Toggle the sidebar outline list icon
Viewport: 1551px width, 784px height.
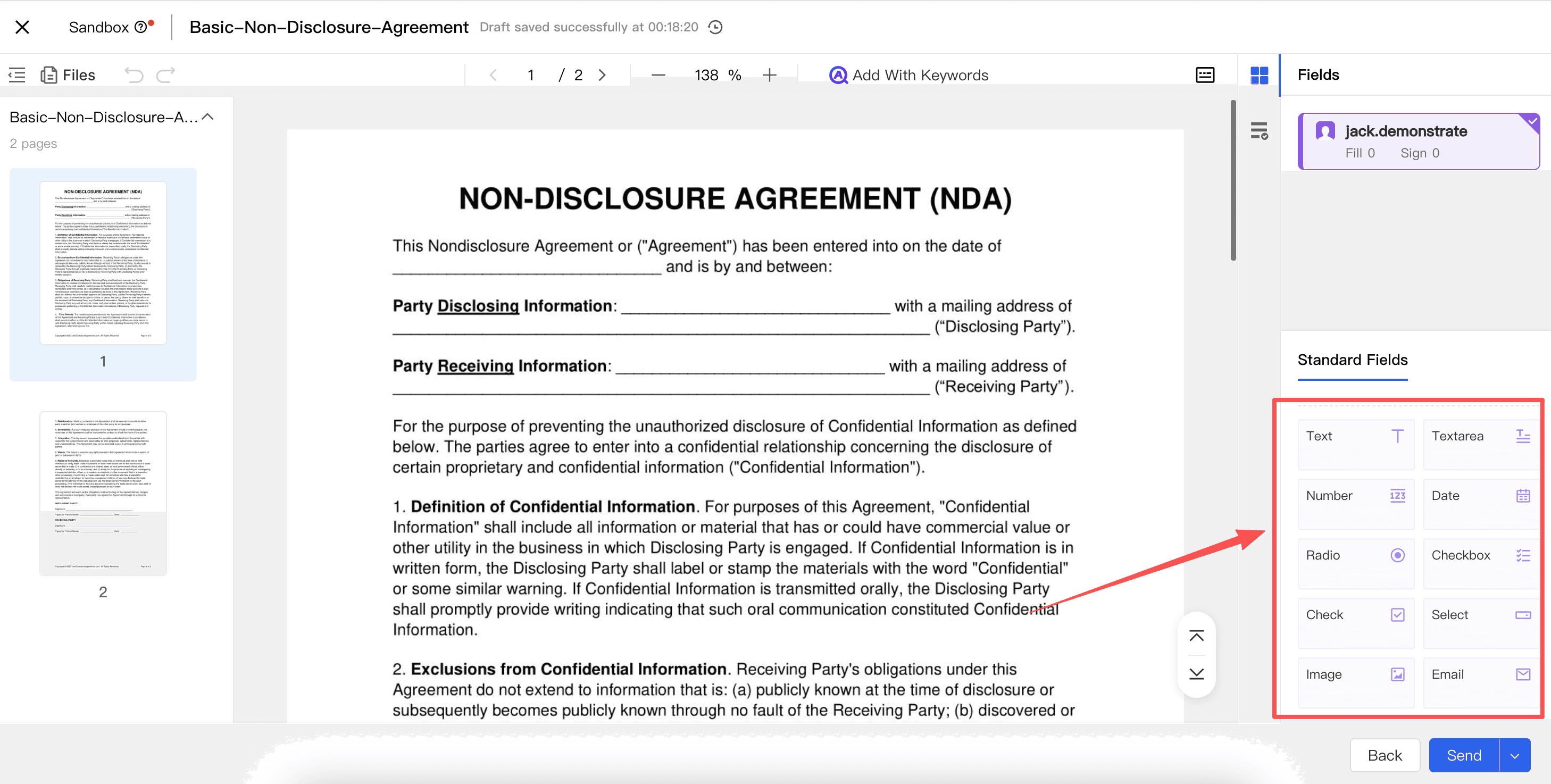tap(17, 74)
